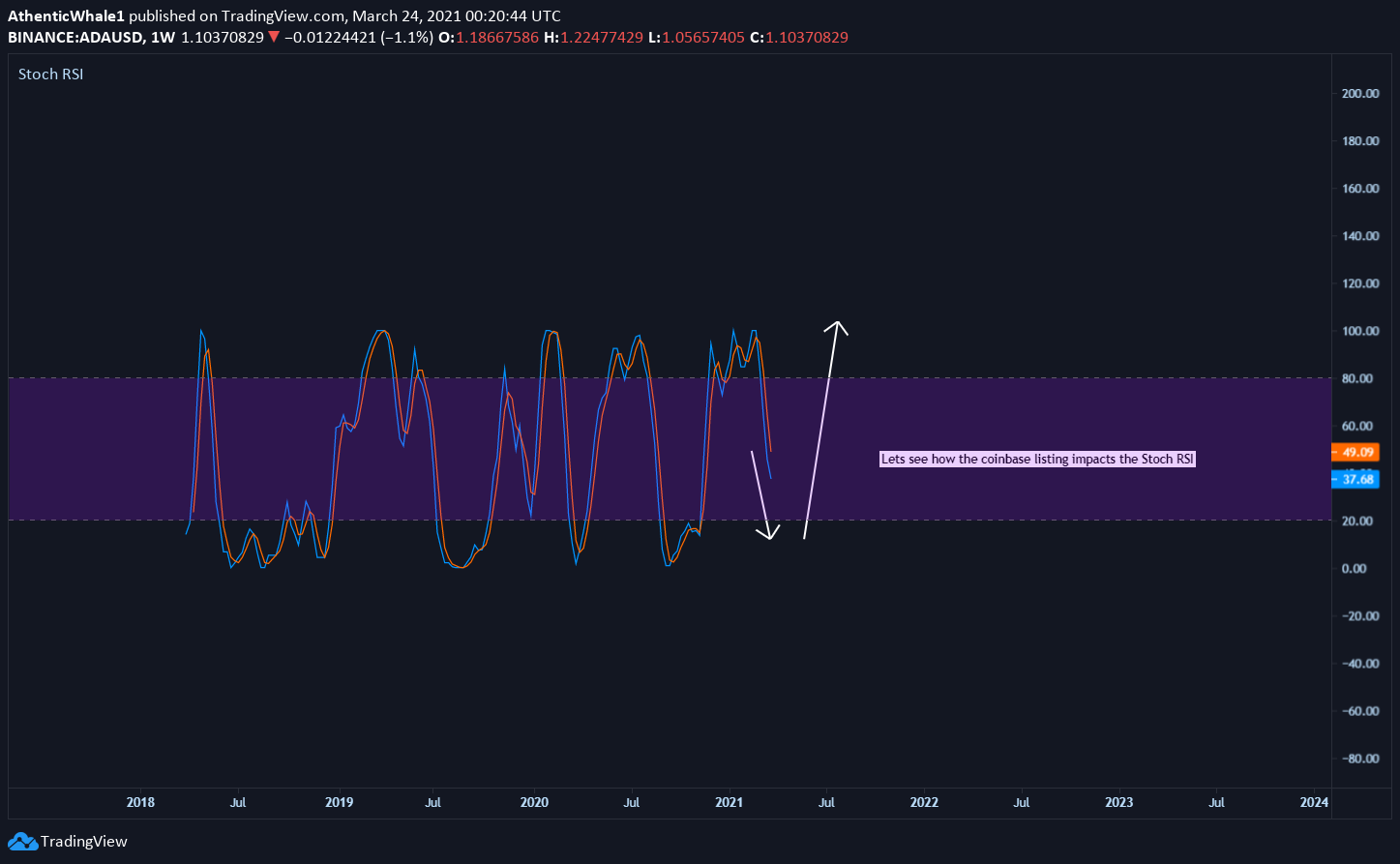
Task: Click the Stoch RSI indicator title
Action: (x=51, y=74)
